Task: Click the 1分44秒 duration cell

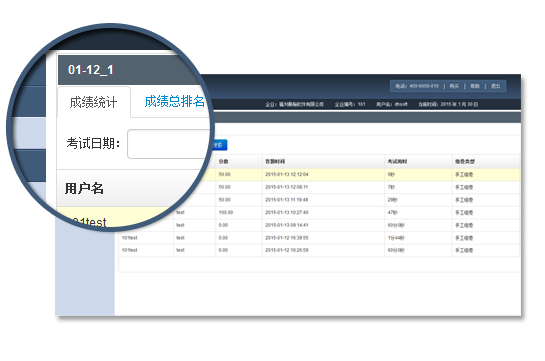Action: [396, 238]
